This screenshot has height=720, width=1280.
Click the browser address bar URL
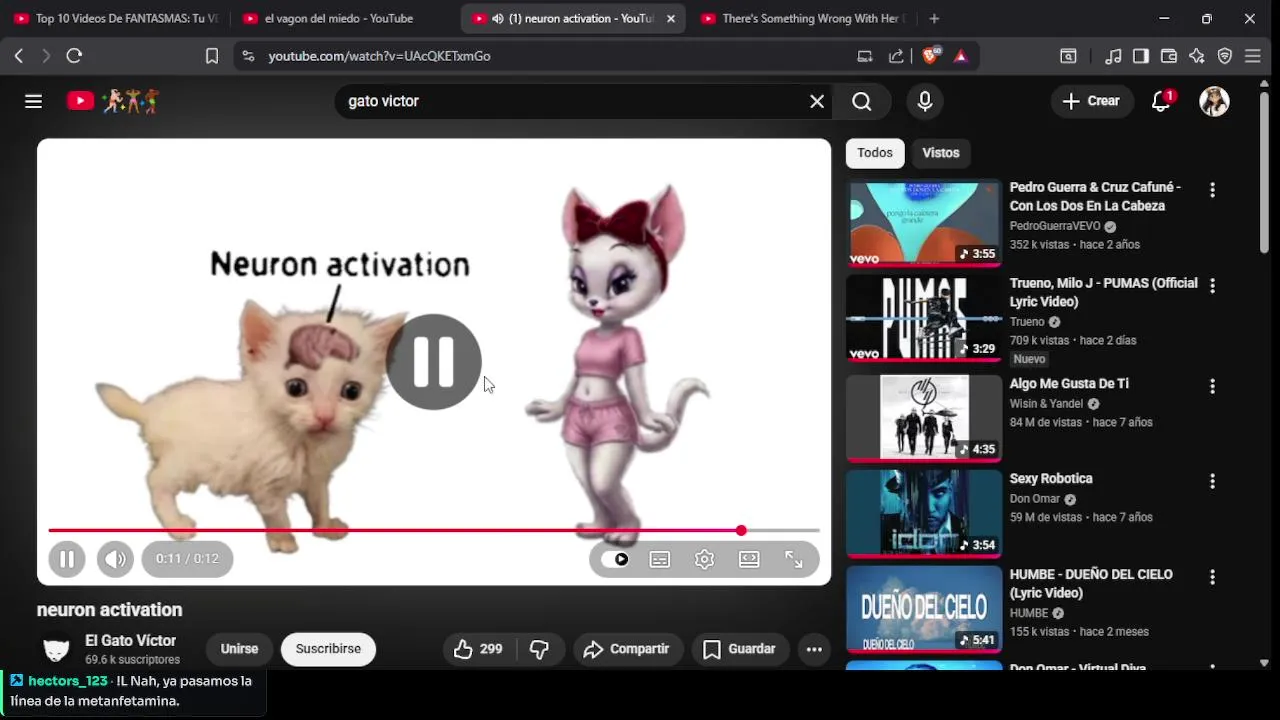point(379,56)
